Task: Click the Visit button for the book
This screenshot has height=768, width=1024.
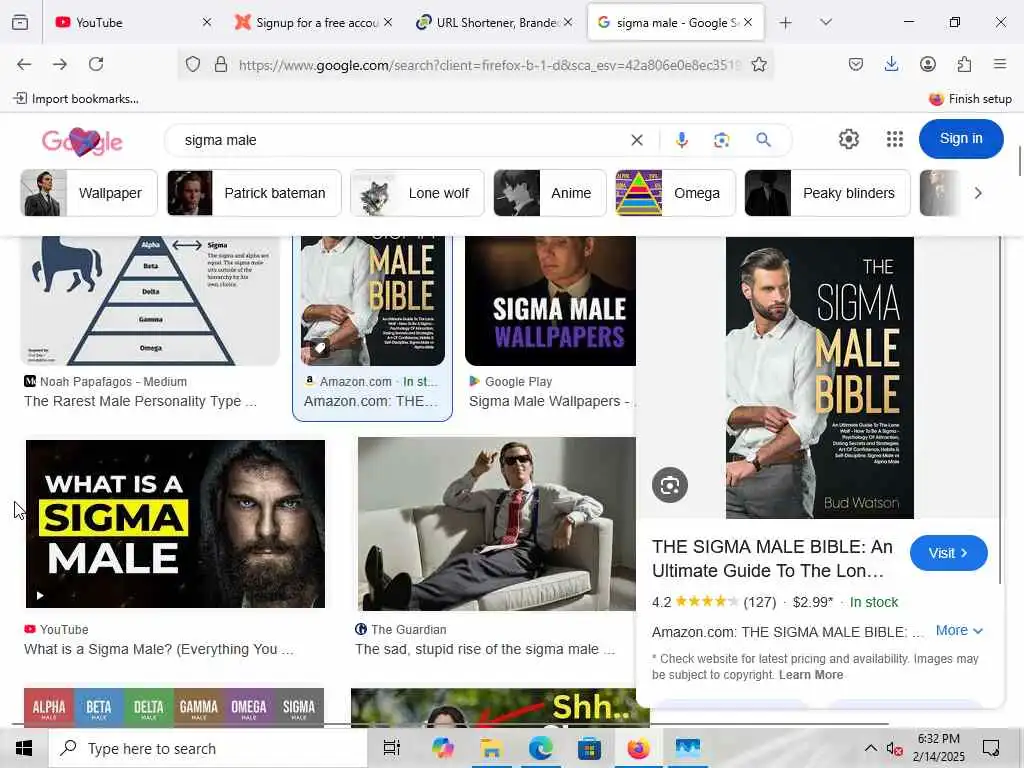Action: (x=948, y=553)
